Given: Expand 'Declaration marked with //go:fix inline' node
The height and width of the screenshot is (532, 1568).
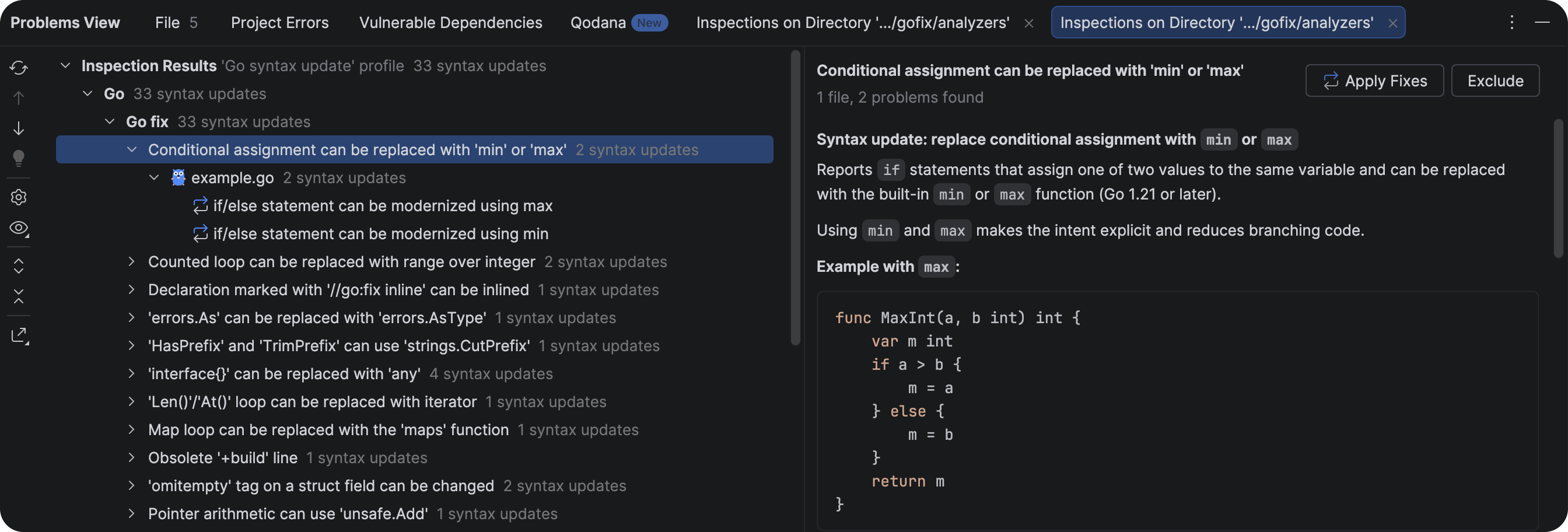Looking at the screenshot, I should click(x=131, y=290).
